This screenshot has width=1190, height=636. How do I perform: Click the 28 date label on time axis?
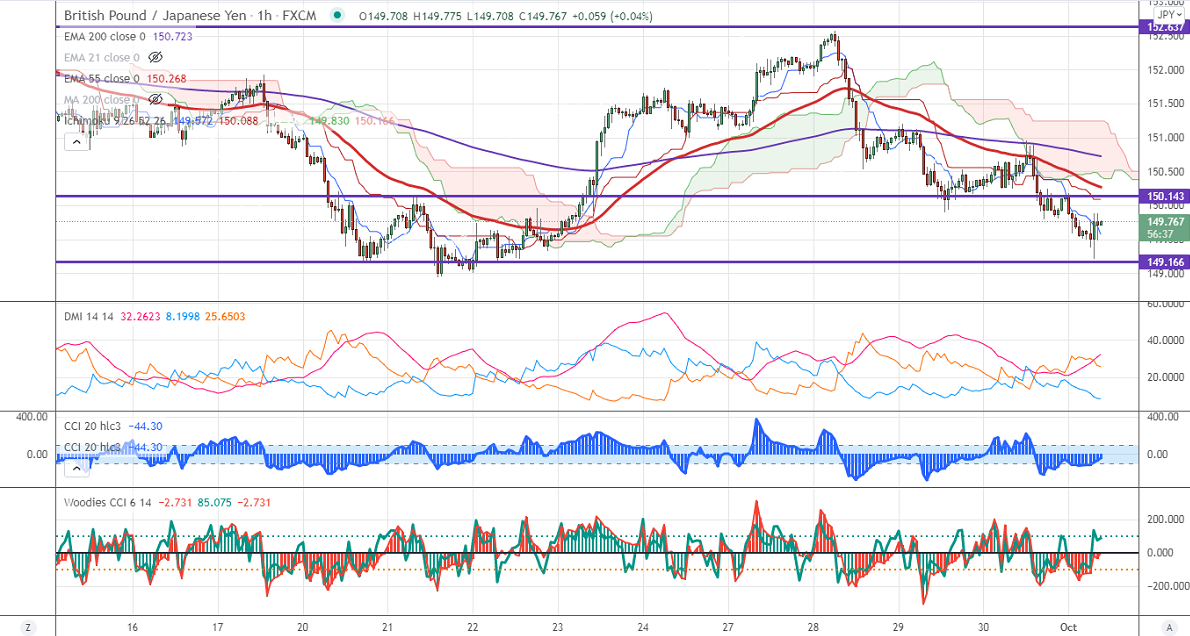[x=813, y=628]
